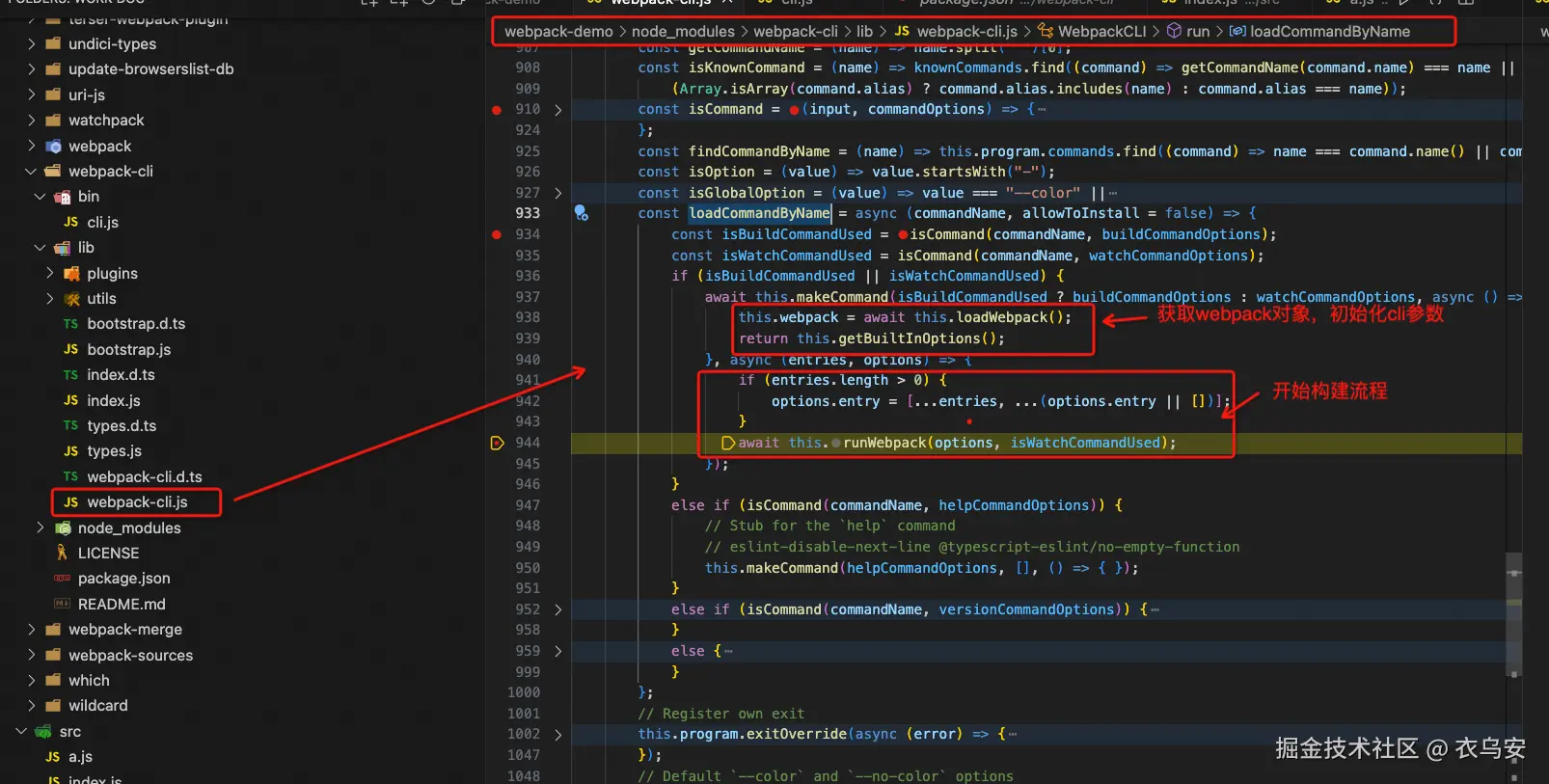Screen dimensions: 1549x784
Task: Open package.json under webpack-cli
Action: click(123, 579)
